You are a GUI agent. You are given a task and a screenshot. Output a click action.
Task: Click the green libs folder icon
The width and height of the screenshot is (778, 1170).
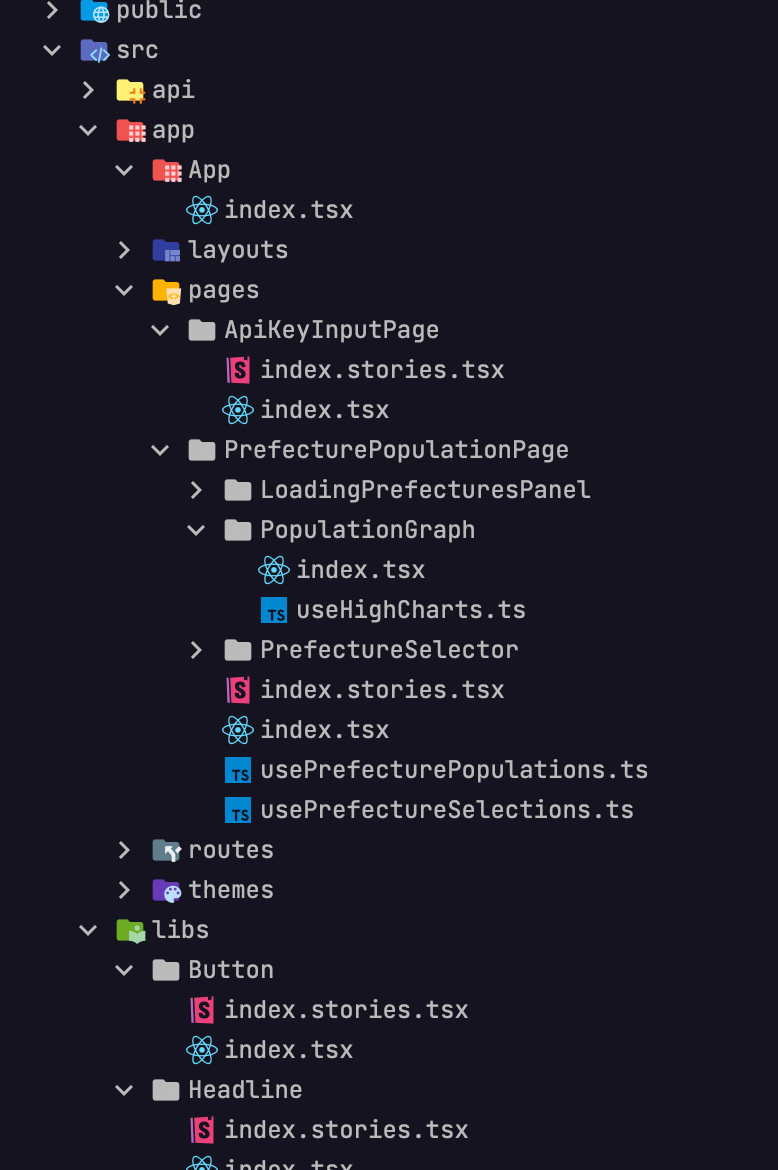[131, 930]
